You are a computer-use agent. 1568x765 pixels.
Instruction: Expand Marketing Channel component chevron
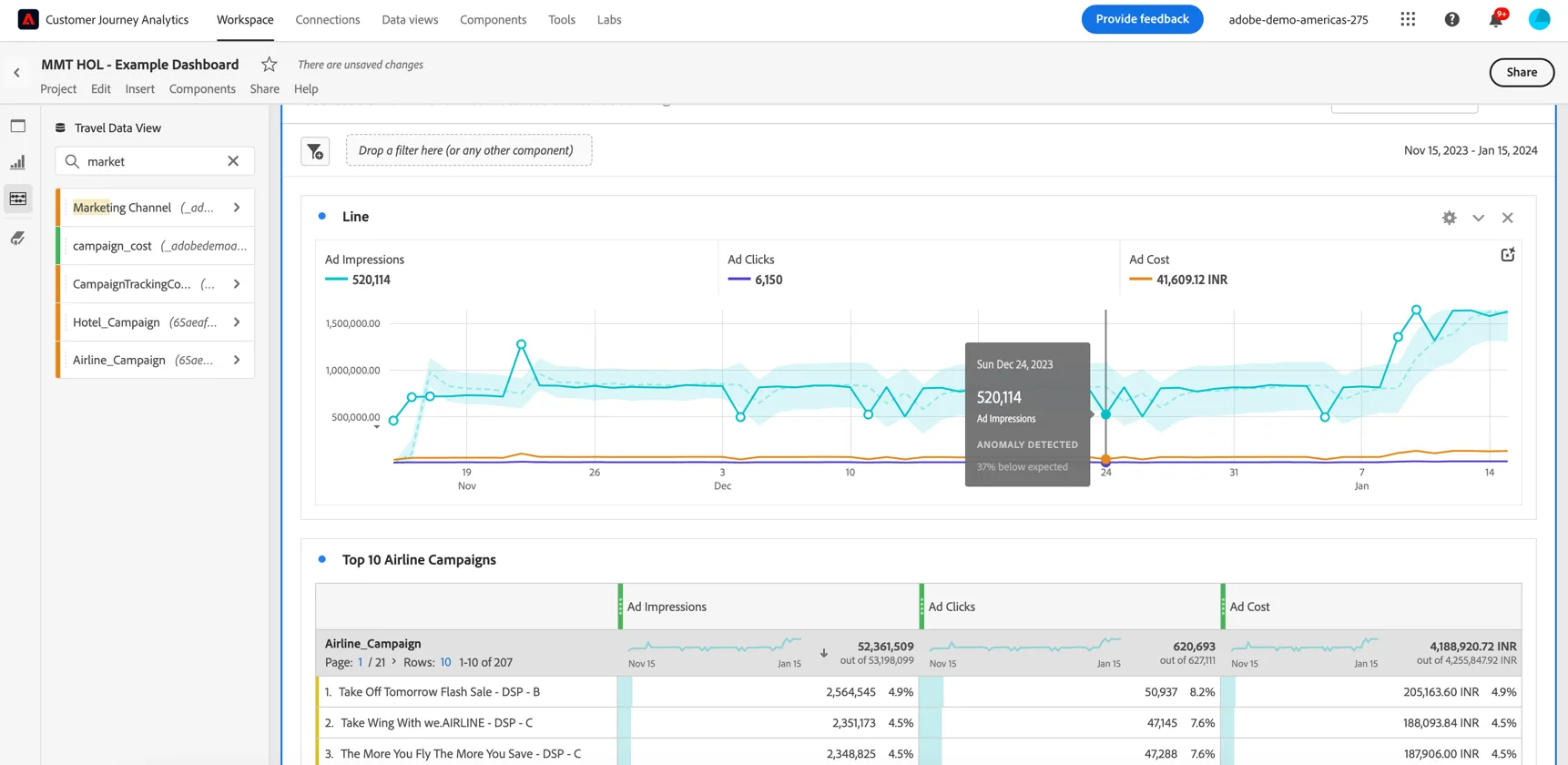click(x=237, y=208)
